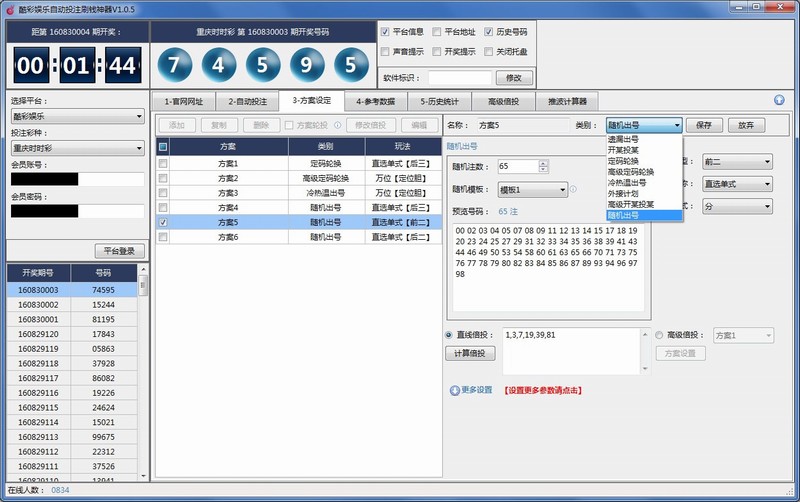Image resolution: width=800 pixels, height=502 pixels.
Task: Switch to the 4-参考数据 tab
Action: click(x=375, y=101)
